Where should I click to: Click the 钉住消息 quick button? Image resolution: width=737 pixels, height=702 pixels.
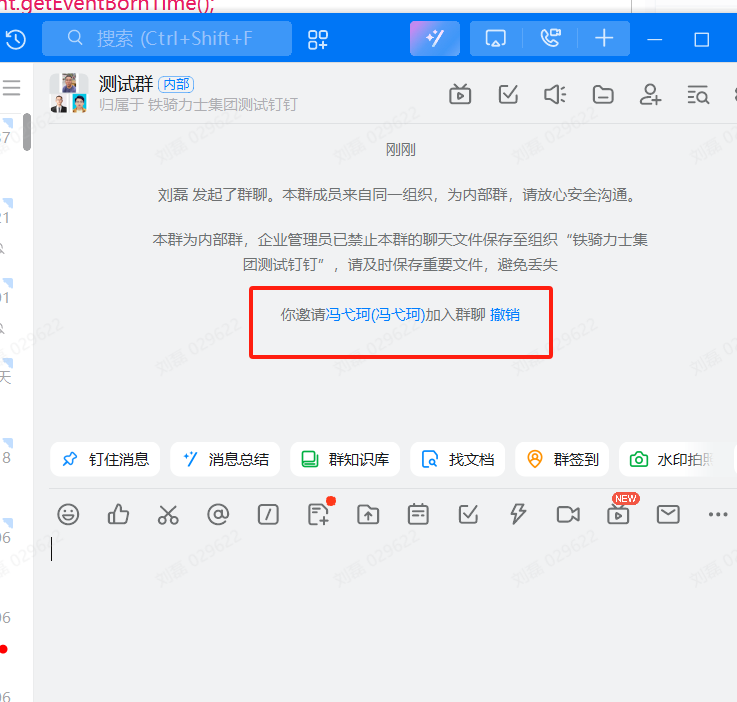(x=106, y=460)
